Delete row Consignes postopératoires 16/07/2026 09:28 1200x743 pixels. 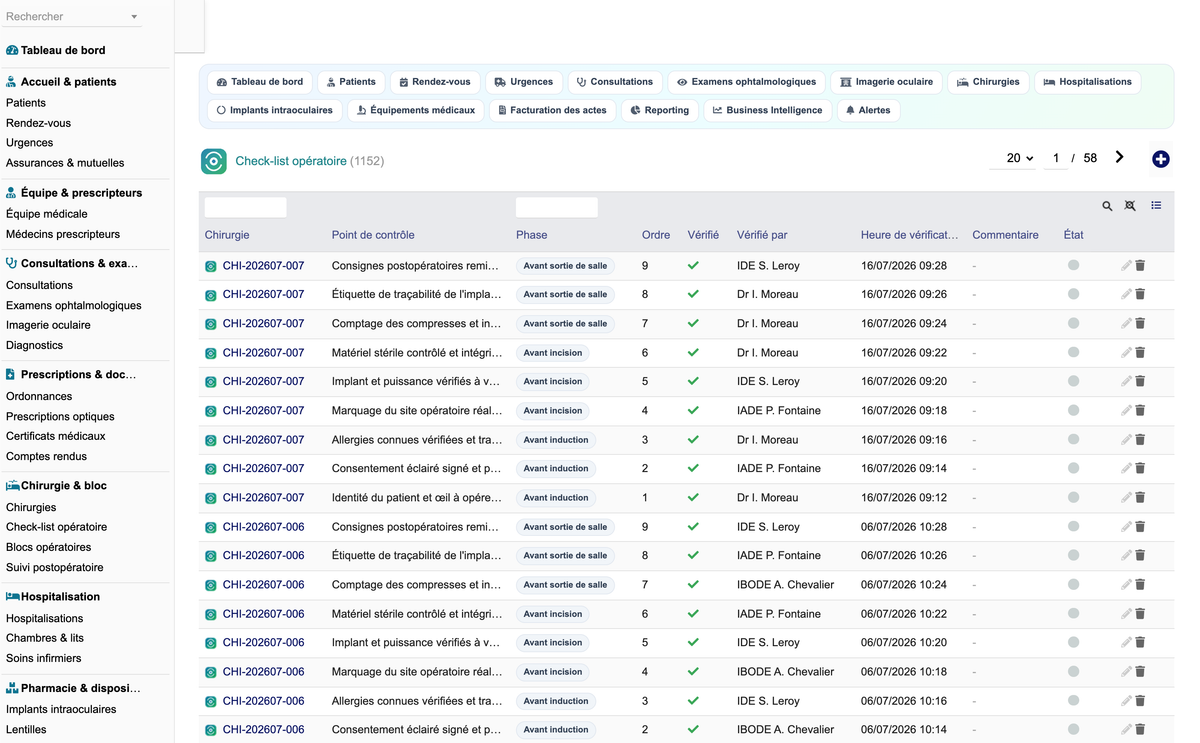click(1140, 266)
